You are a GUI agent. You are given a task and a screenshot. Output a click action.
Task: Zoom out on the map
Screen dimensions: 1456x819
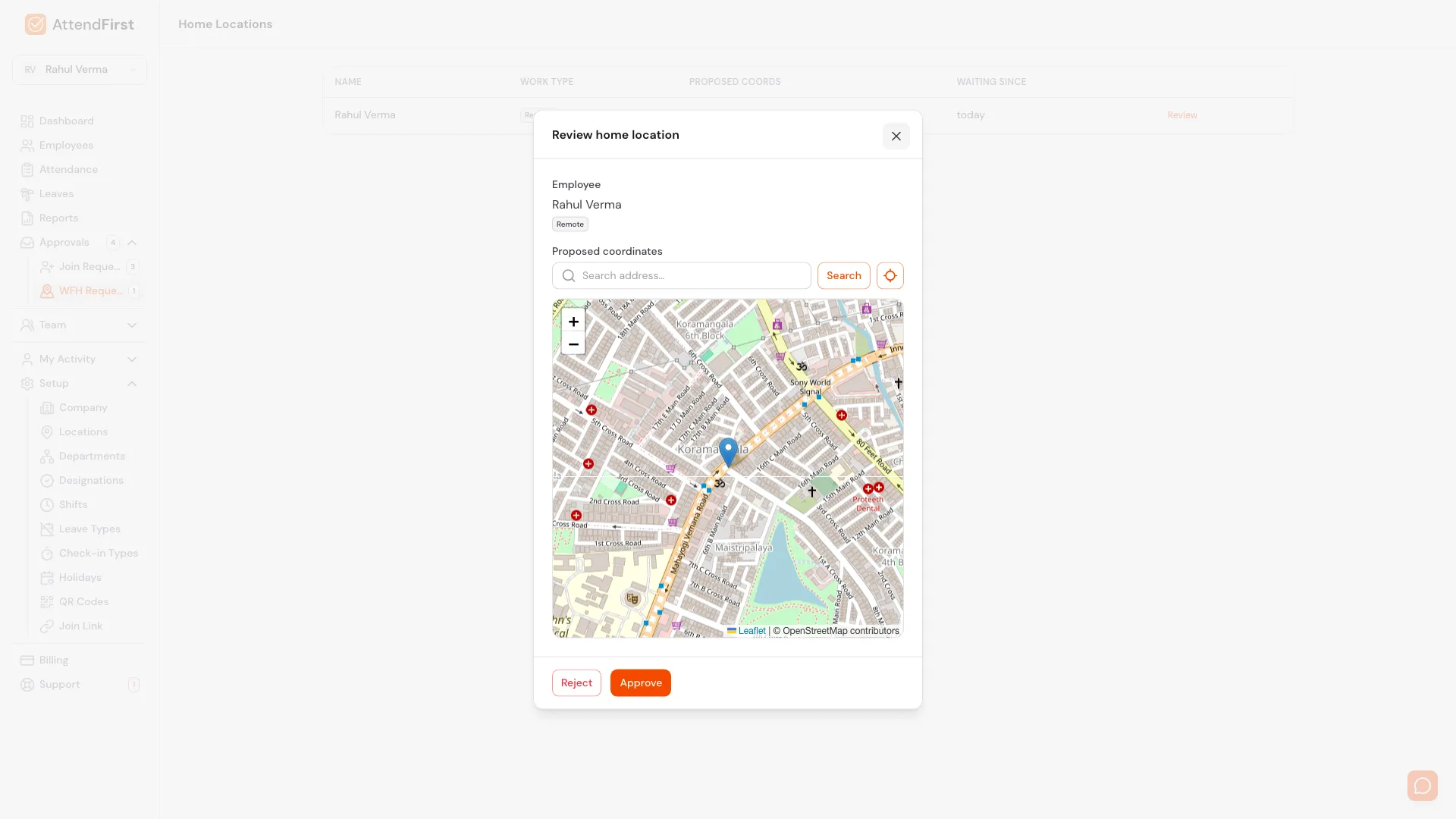pos(573,344)
